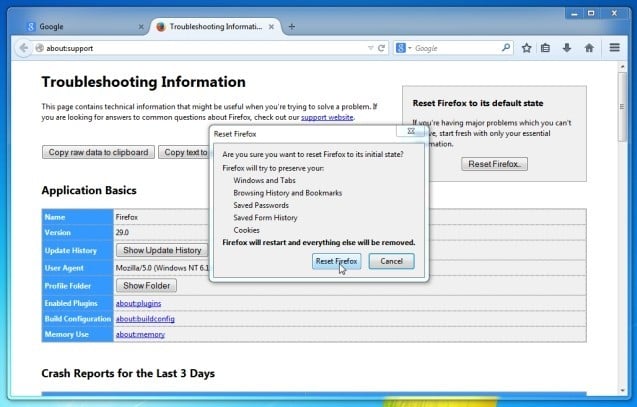Reload the page with refresh icon
The width and height of the screenshot is (637, 407).
point(382,47)
